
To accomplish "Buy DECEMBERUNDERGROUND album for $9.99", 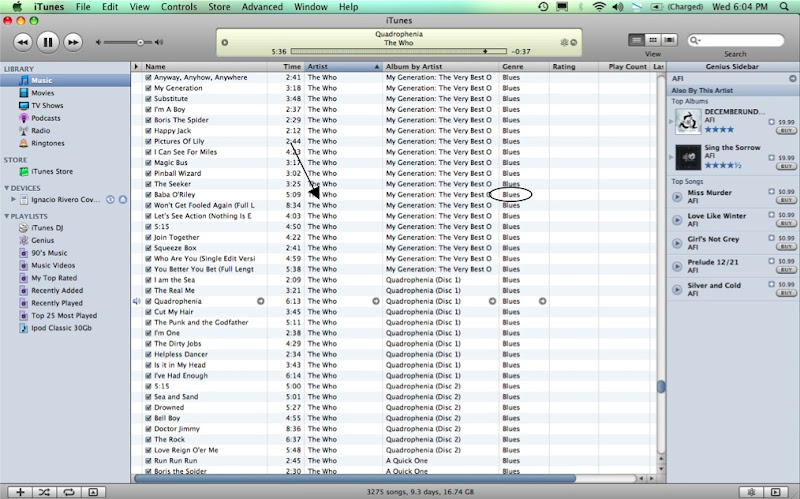I will click(786, 131).
